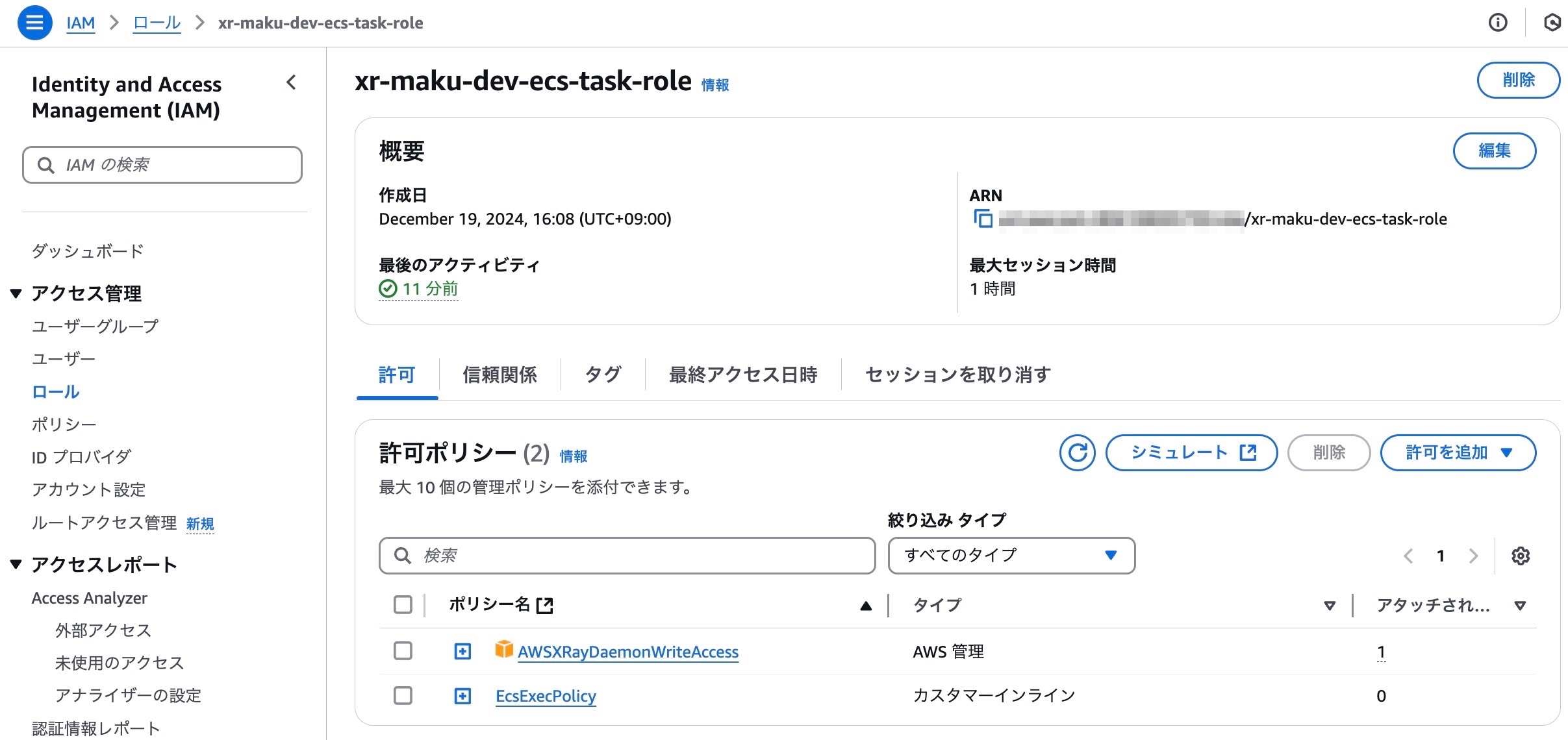Screen dimensions: 1568x740
Task: Open 未使用のアクセス in the sidebar
Action: (120, 663)
